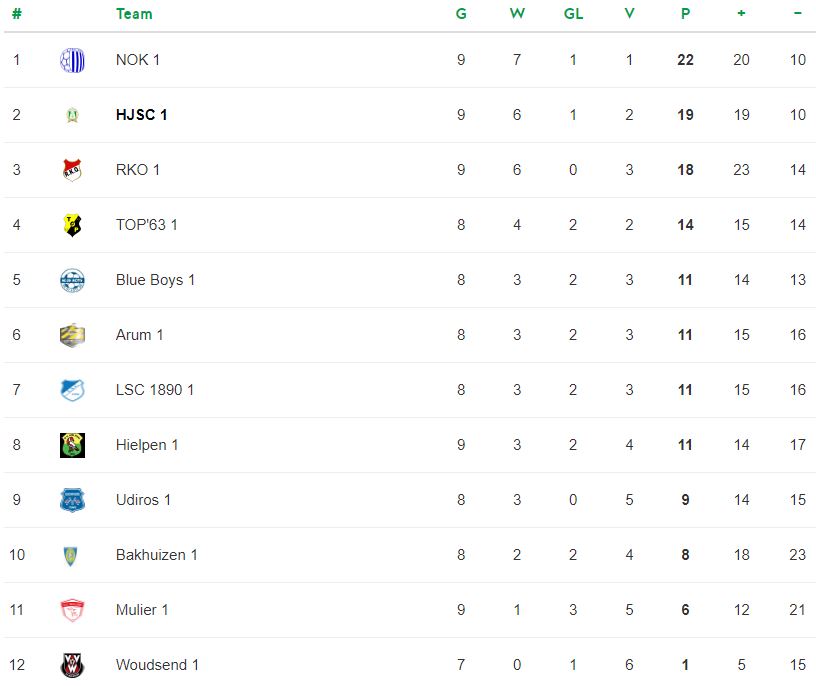
Task: Select the Udiros 1 blue badge
Action: click(72, 500)
